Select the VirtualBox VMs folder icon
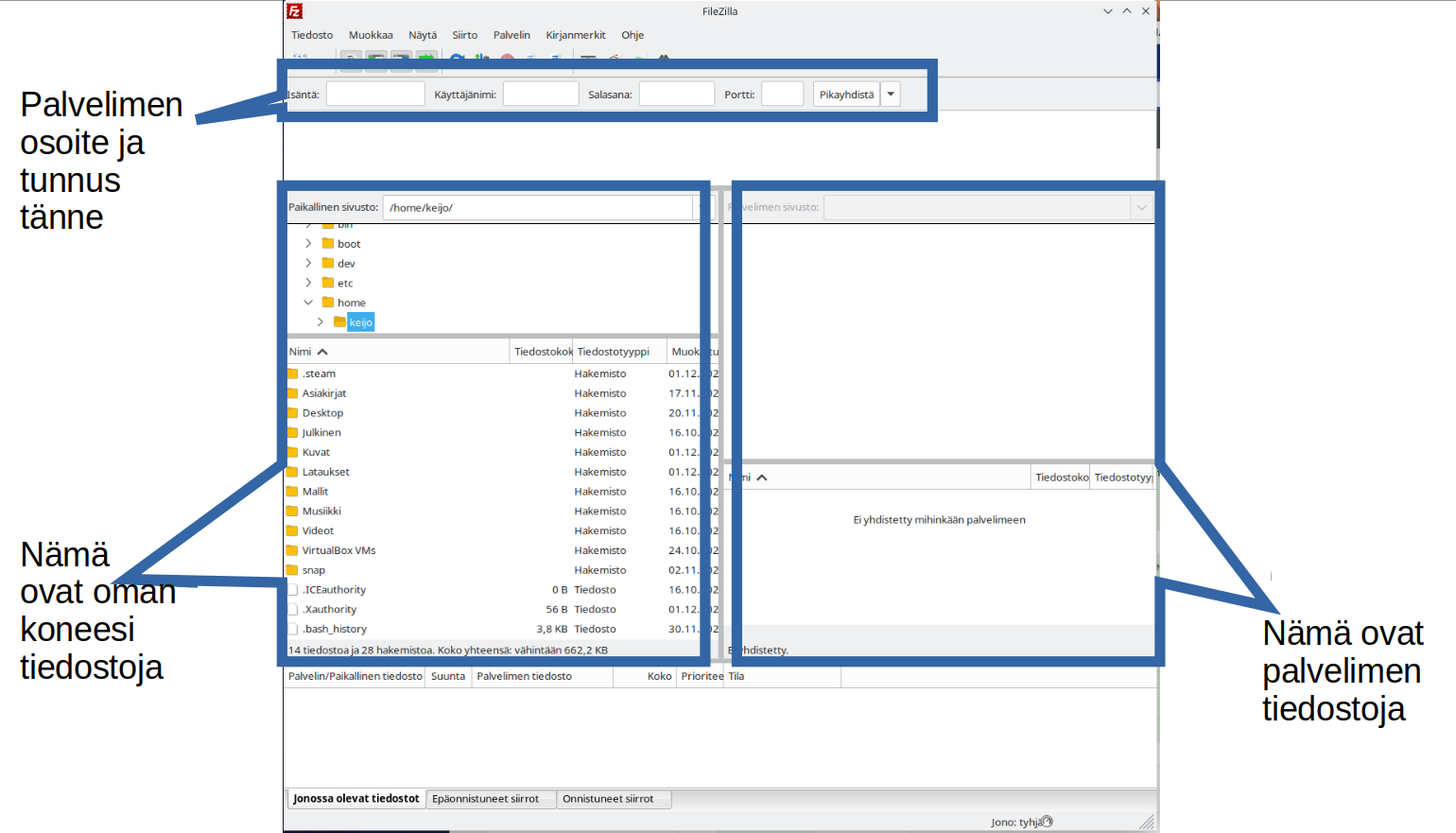This screenshot has height=833, width=1456. click(293, 550)
